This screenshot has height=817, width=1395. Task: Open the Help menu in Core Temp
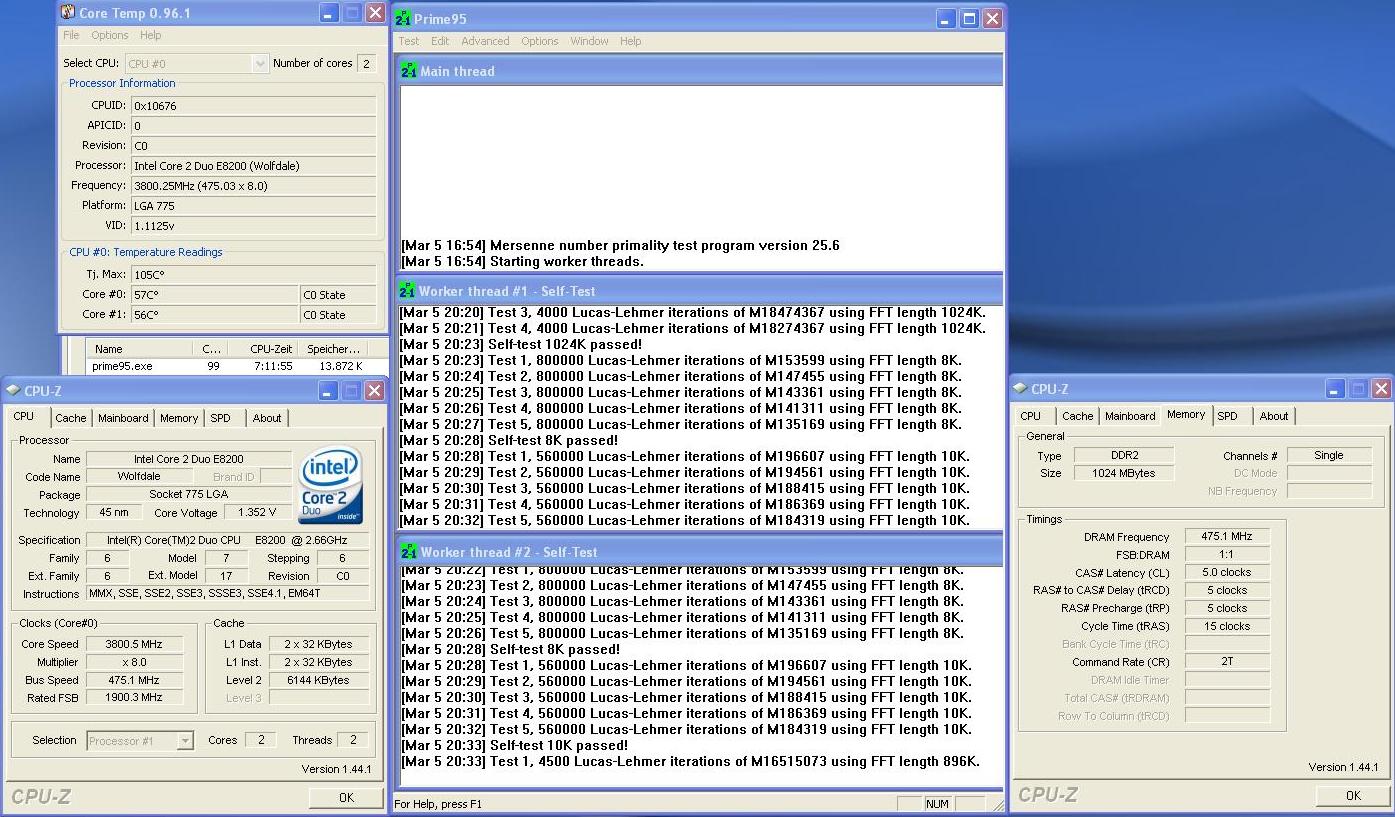[150, 35]
